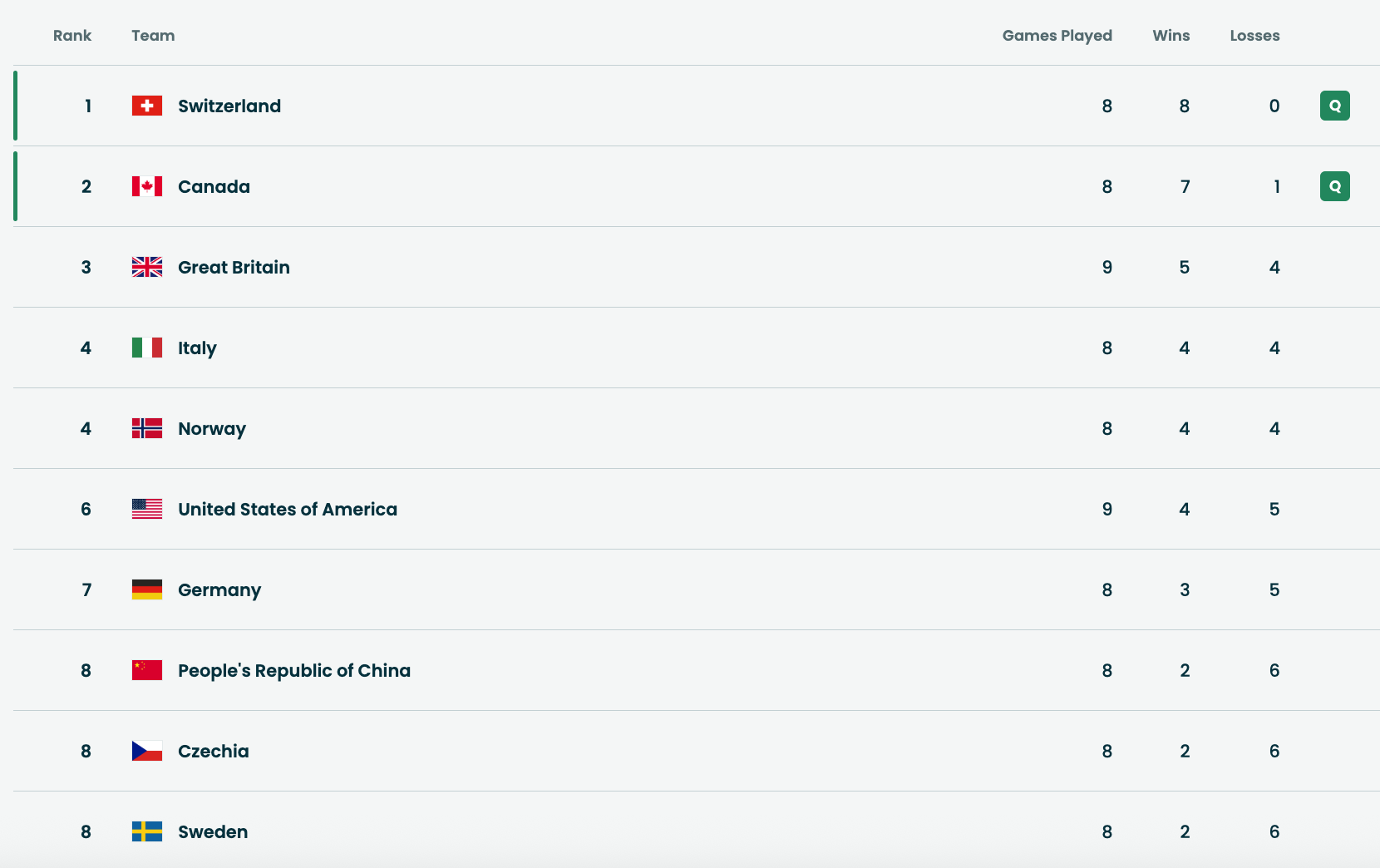Click the Sweden flag icon
The width and height of the screenshot is (1380, 868).
[147, 831]
